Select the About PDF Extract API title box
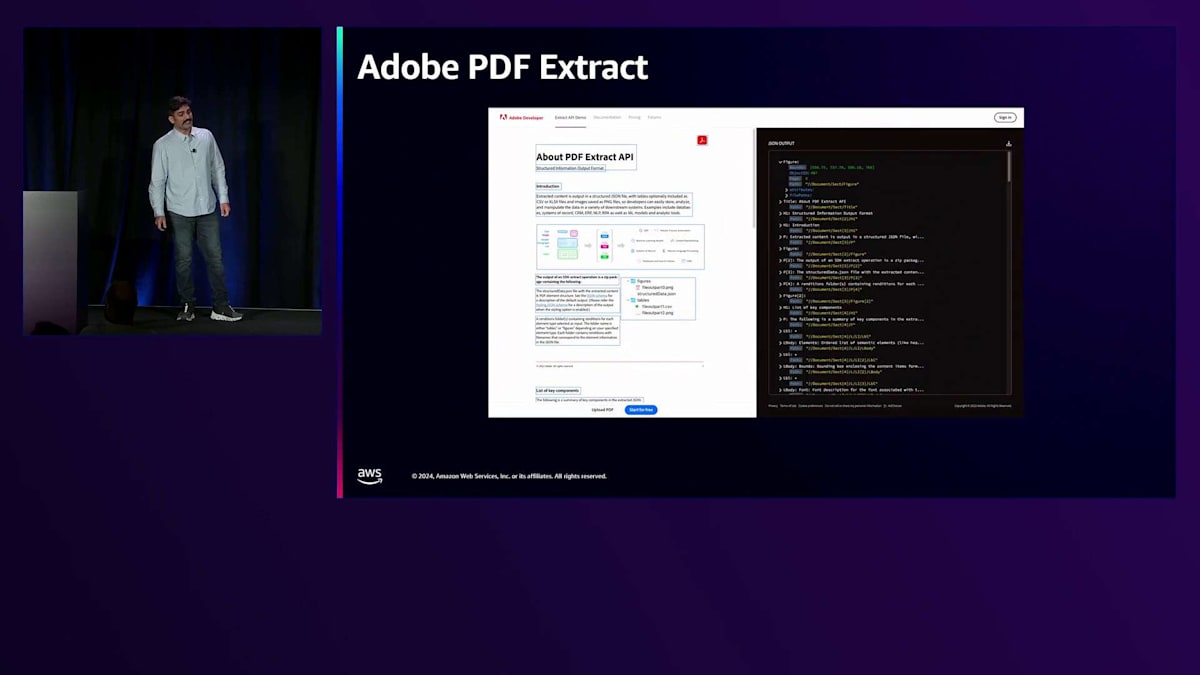Screen dimensions: 1200x675 [x=585, y=157]
